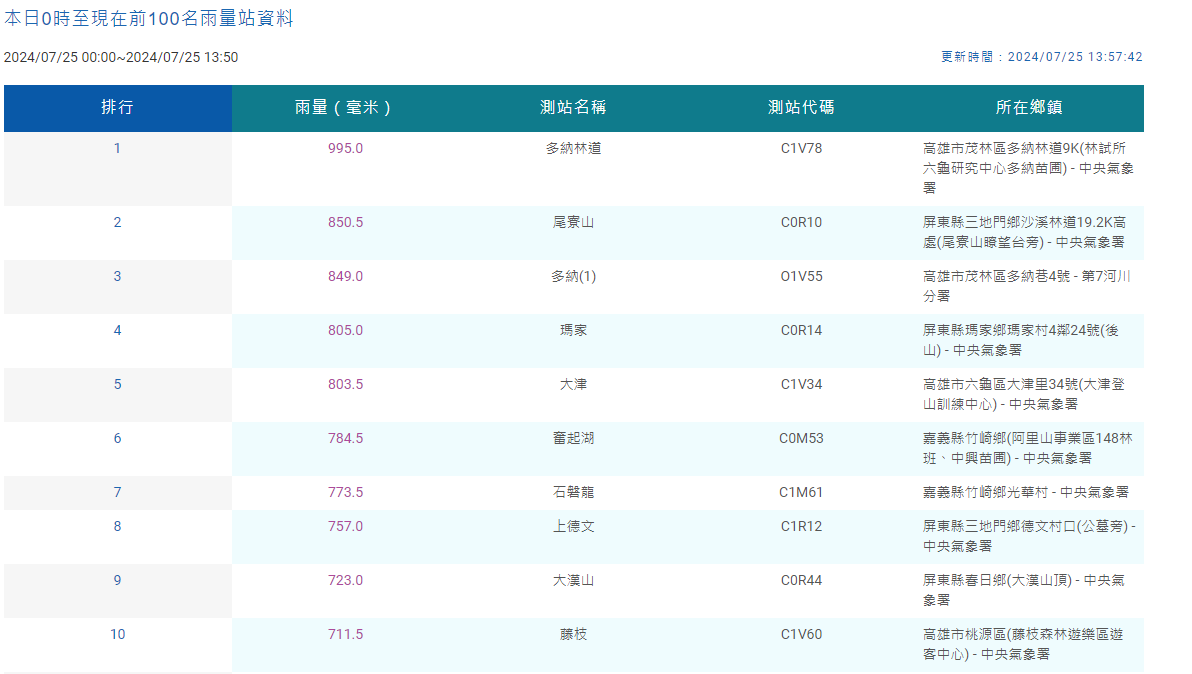The width and height of the screenshot is (1192, 674).
Task: Click the 雨量（毫米）column header
Action: point(346,108)
